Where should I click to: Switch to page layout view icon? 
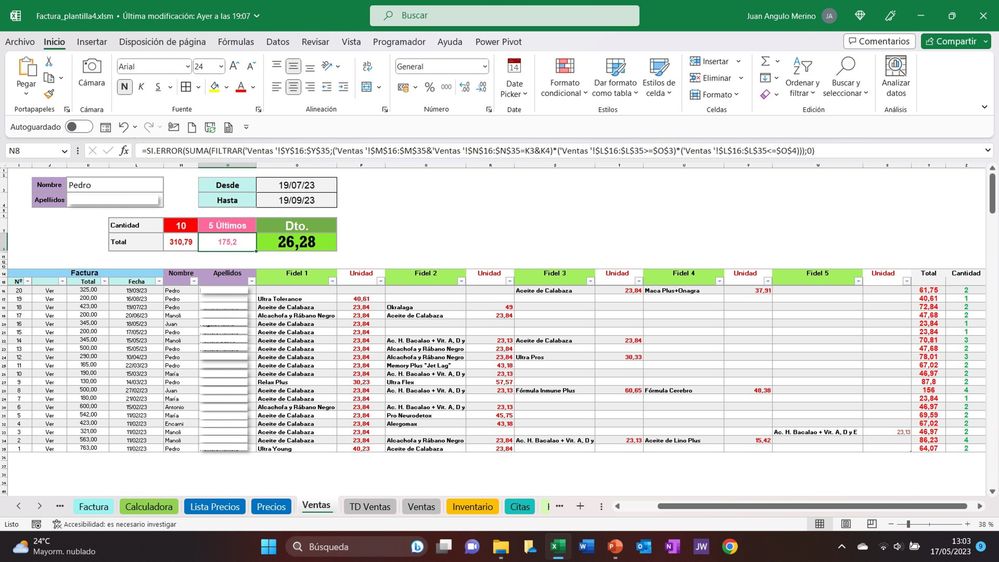coord(845,524)
